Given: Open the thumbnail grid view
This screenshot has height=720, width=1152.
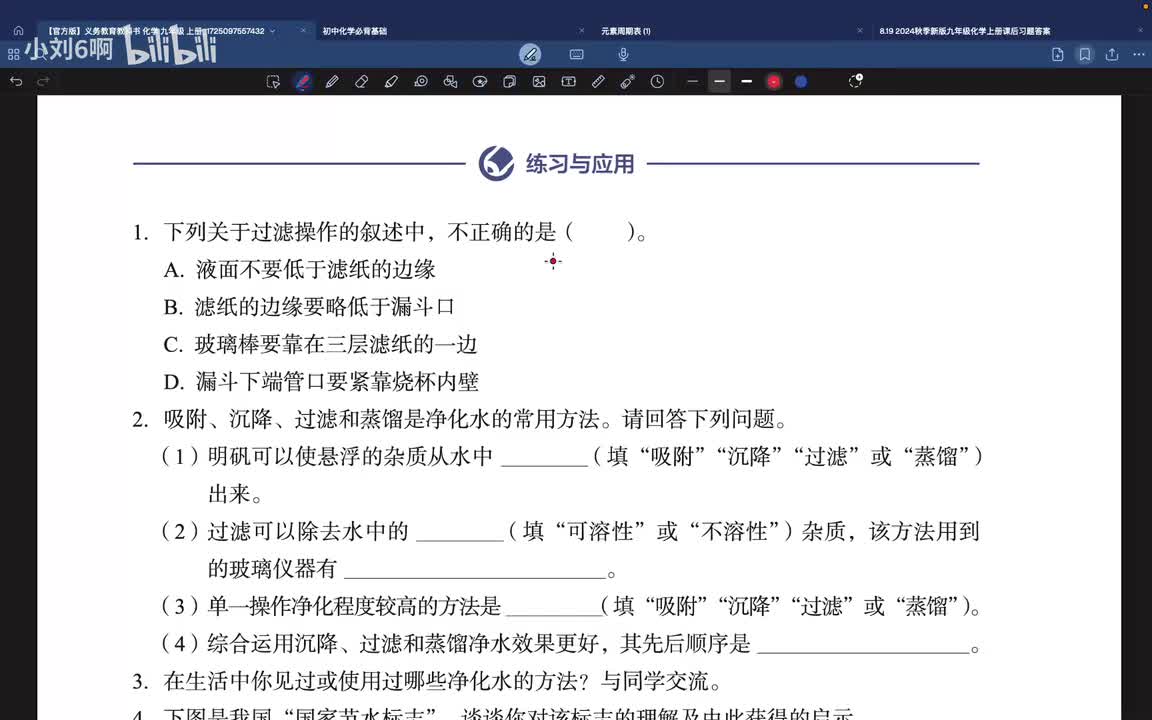Looking at the screenshot, I should 13,54.
